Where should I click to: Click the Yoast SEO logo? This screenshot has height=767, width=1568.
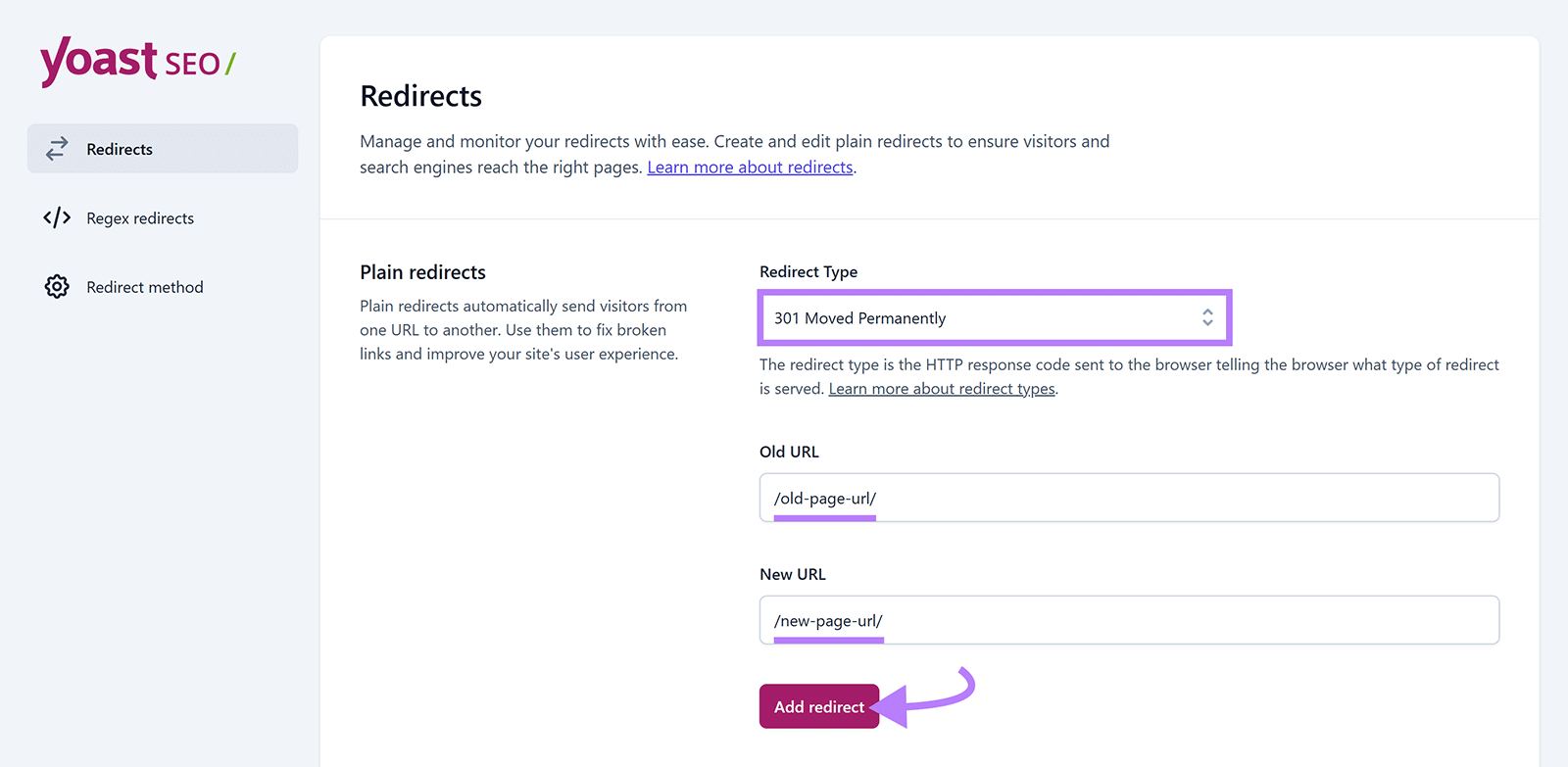(x=135, y=61)
